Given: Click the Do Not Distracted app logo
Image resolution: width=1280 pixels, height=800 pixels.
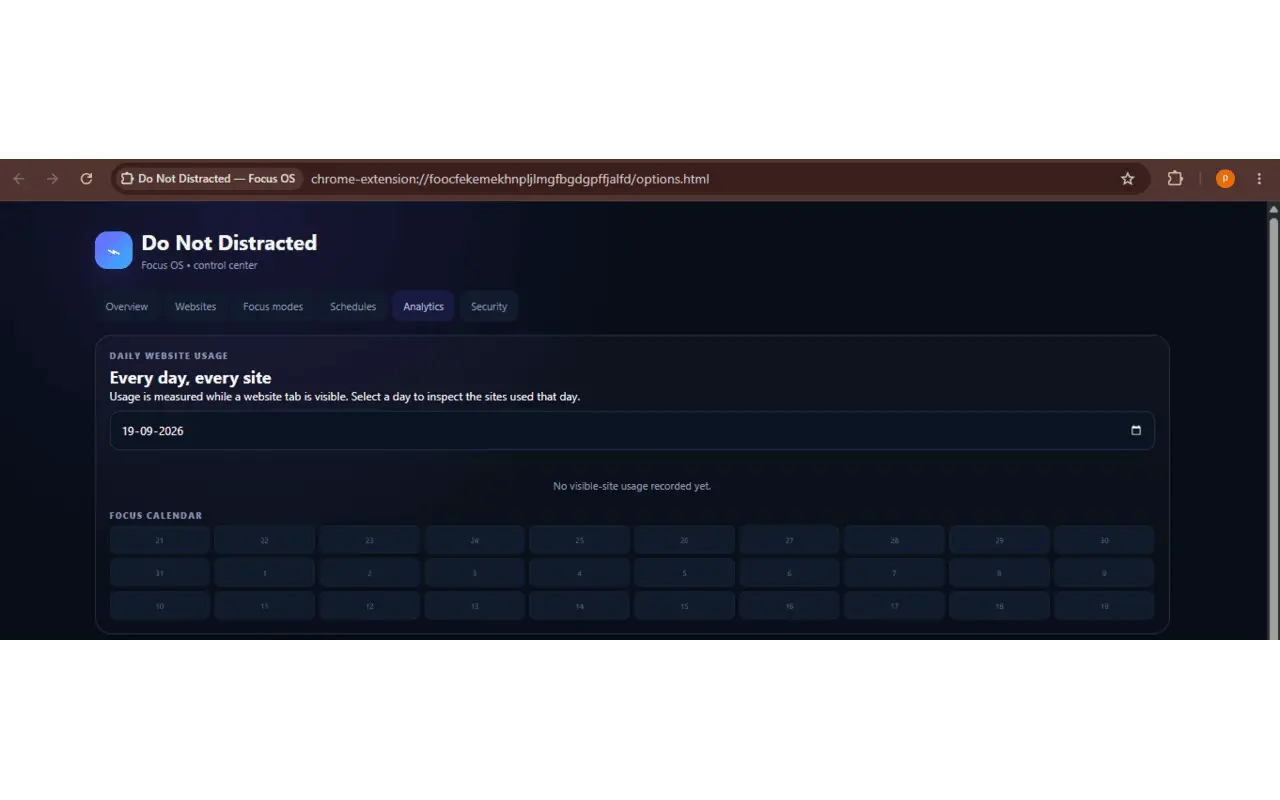Looking at the screenshot, I should click(114, 251).
